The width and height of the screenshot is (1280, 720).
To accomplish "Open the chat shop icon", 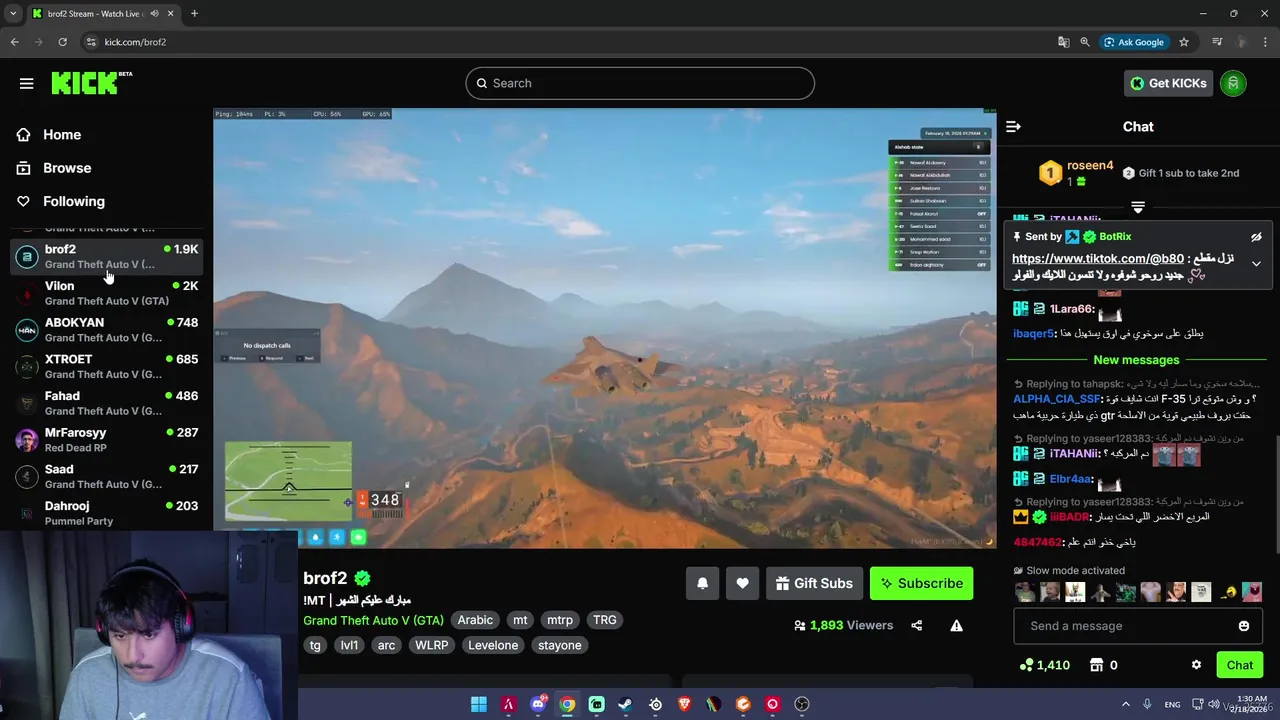I will pyautogui.click(x=1097, y=665).
